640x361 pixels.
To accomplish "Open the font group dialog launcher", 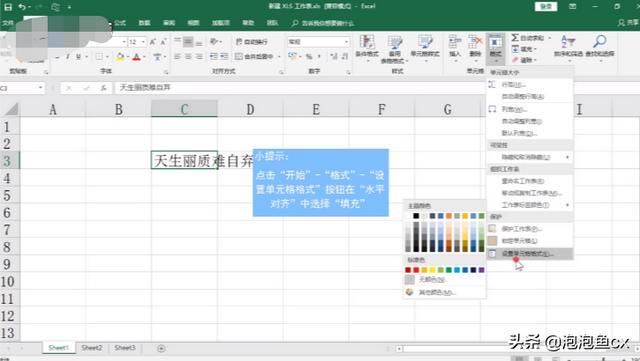I will (x=166, y=72).
